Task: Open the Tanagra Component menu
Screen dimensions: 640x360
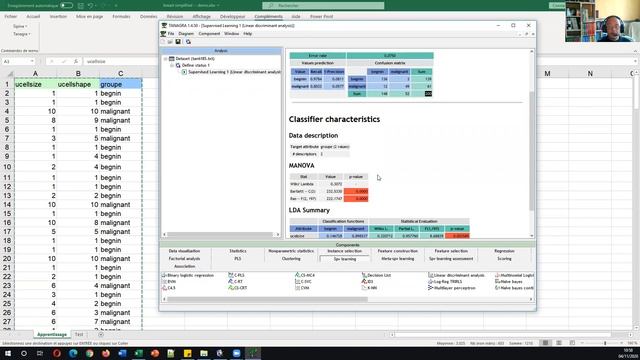Action: [x=209, y=34]
